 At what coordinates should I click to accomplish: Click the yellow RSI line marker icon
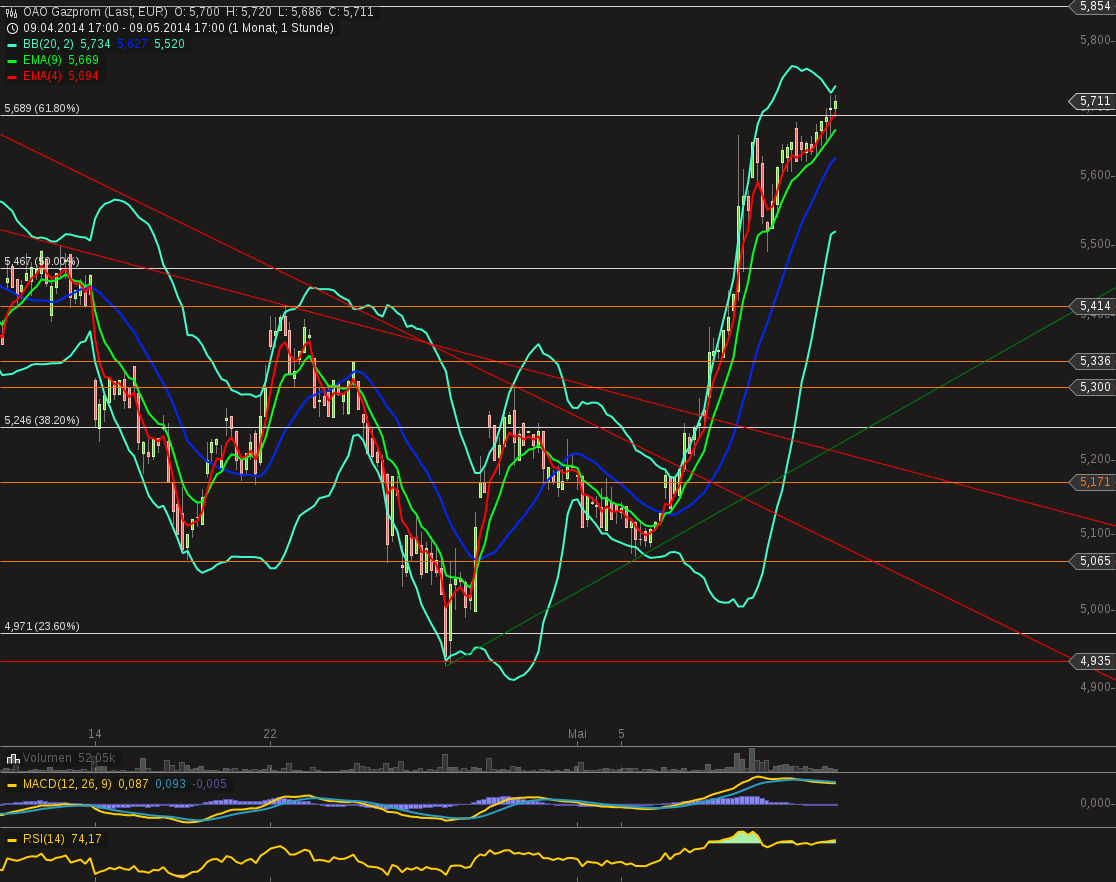click(12, 839)
